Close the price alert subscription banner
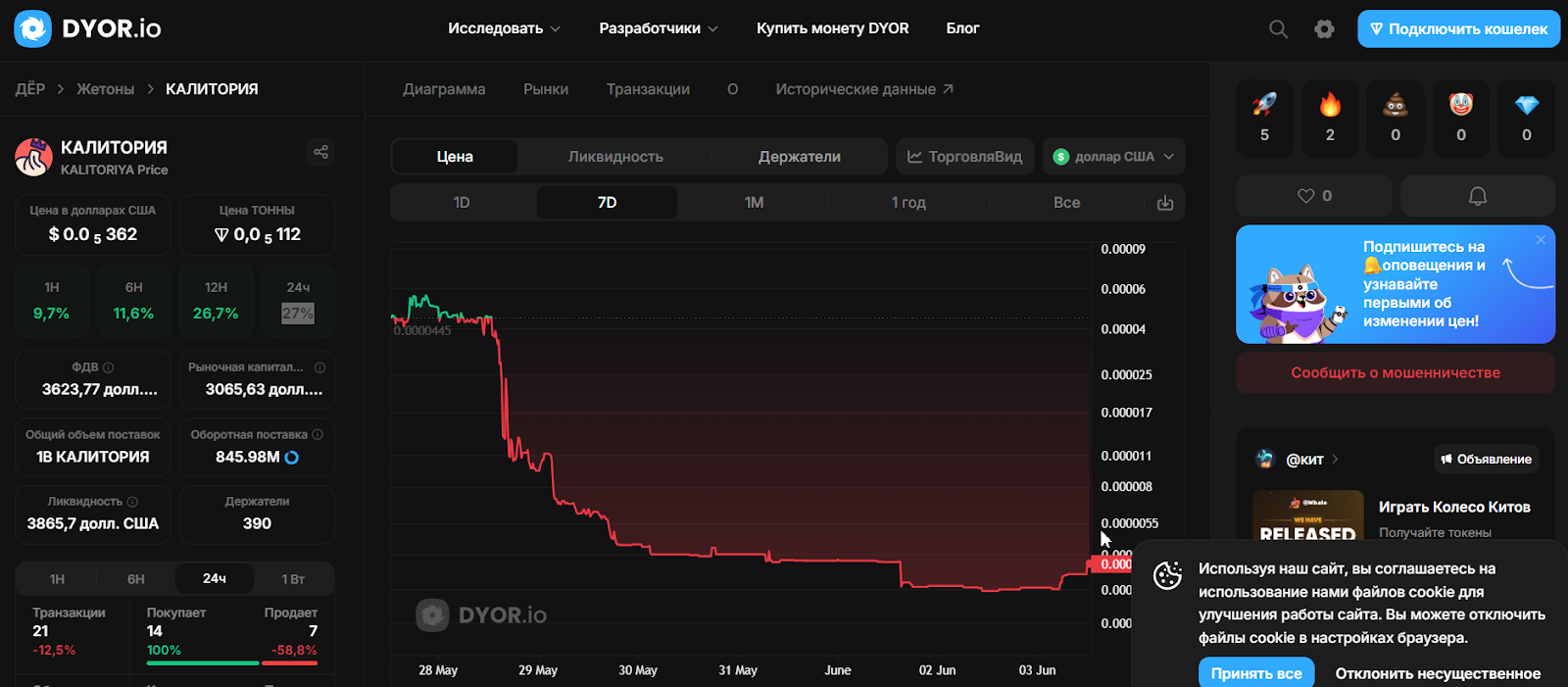1568x687 pixels. pyautogui.click(x=1541, y=240)
